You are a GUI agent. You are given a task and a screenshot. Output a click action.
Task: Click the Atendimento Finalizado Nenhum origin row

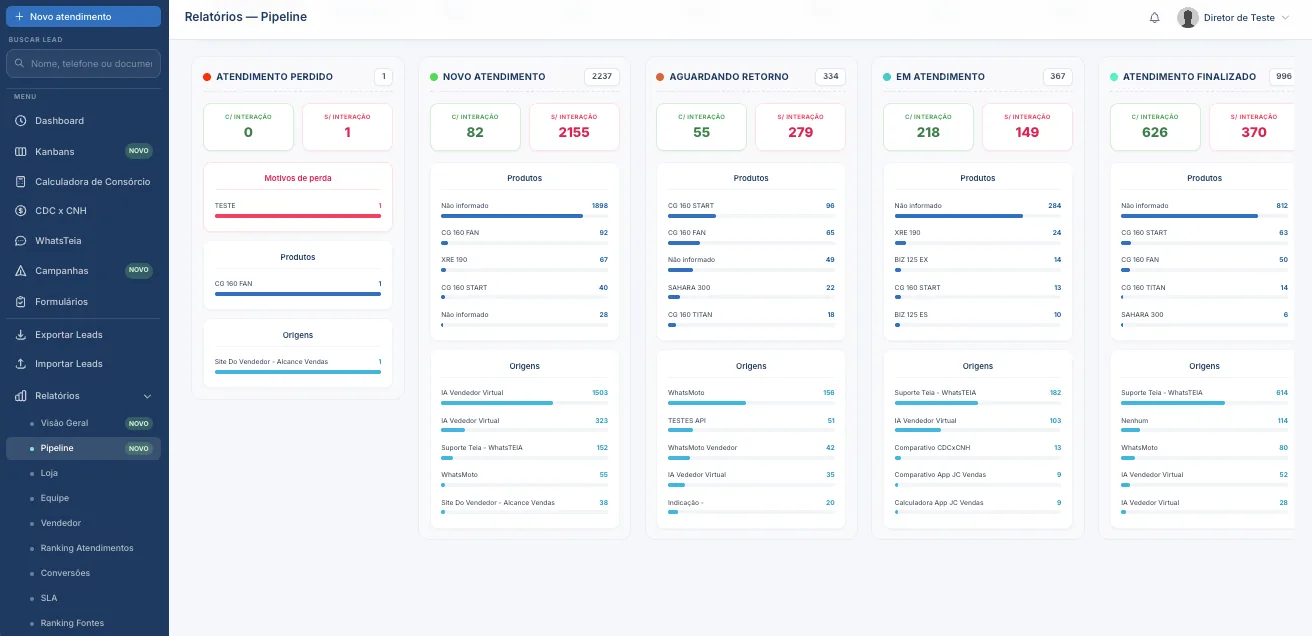(1204, 425)
